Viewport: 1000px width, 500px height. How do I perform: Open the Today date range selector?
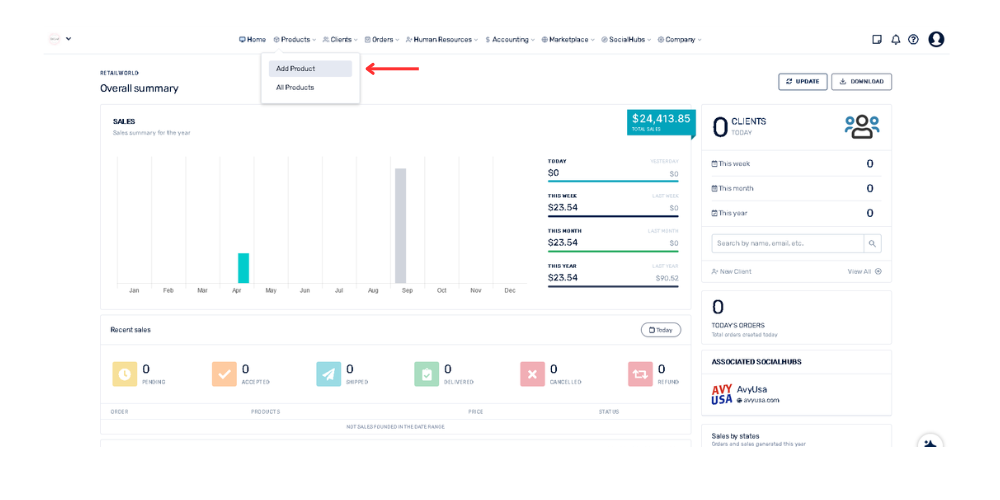[x=660, y=330]
